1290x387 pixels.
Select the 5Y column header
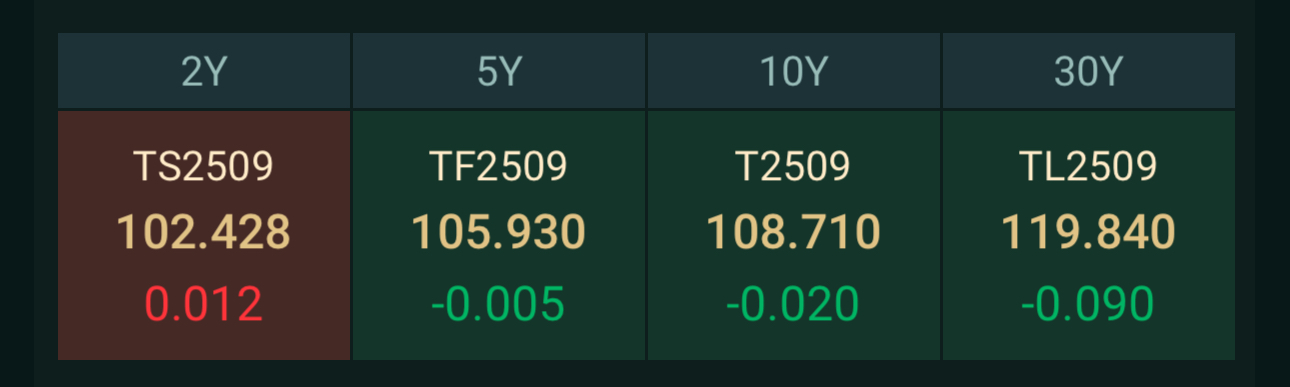(499, 71)
